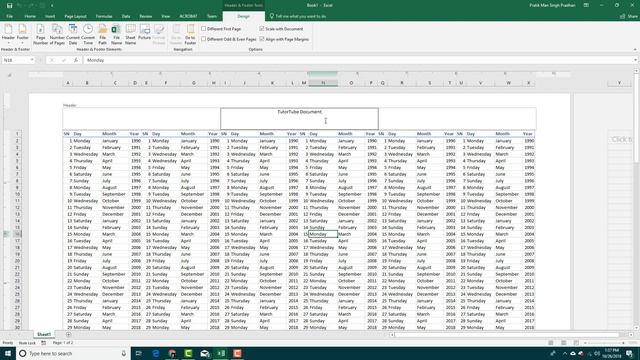Collapse the ribbon with the arrow
The width and height of the screenshot is (640, 360).
coord(635,49)
